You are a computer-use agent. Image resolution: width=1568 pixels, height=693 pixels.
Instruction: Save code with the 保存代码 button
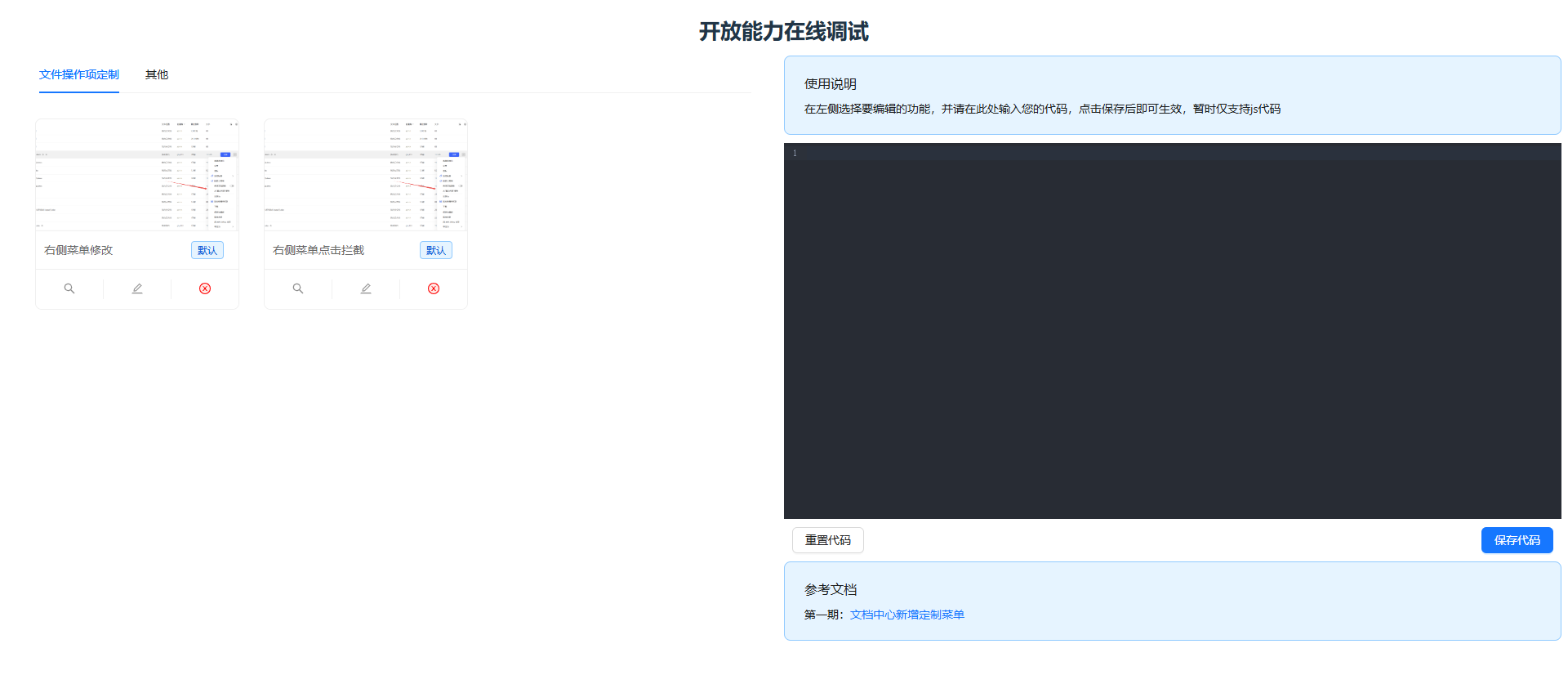coord(1517,540)
